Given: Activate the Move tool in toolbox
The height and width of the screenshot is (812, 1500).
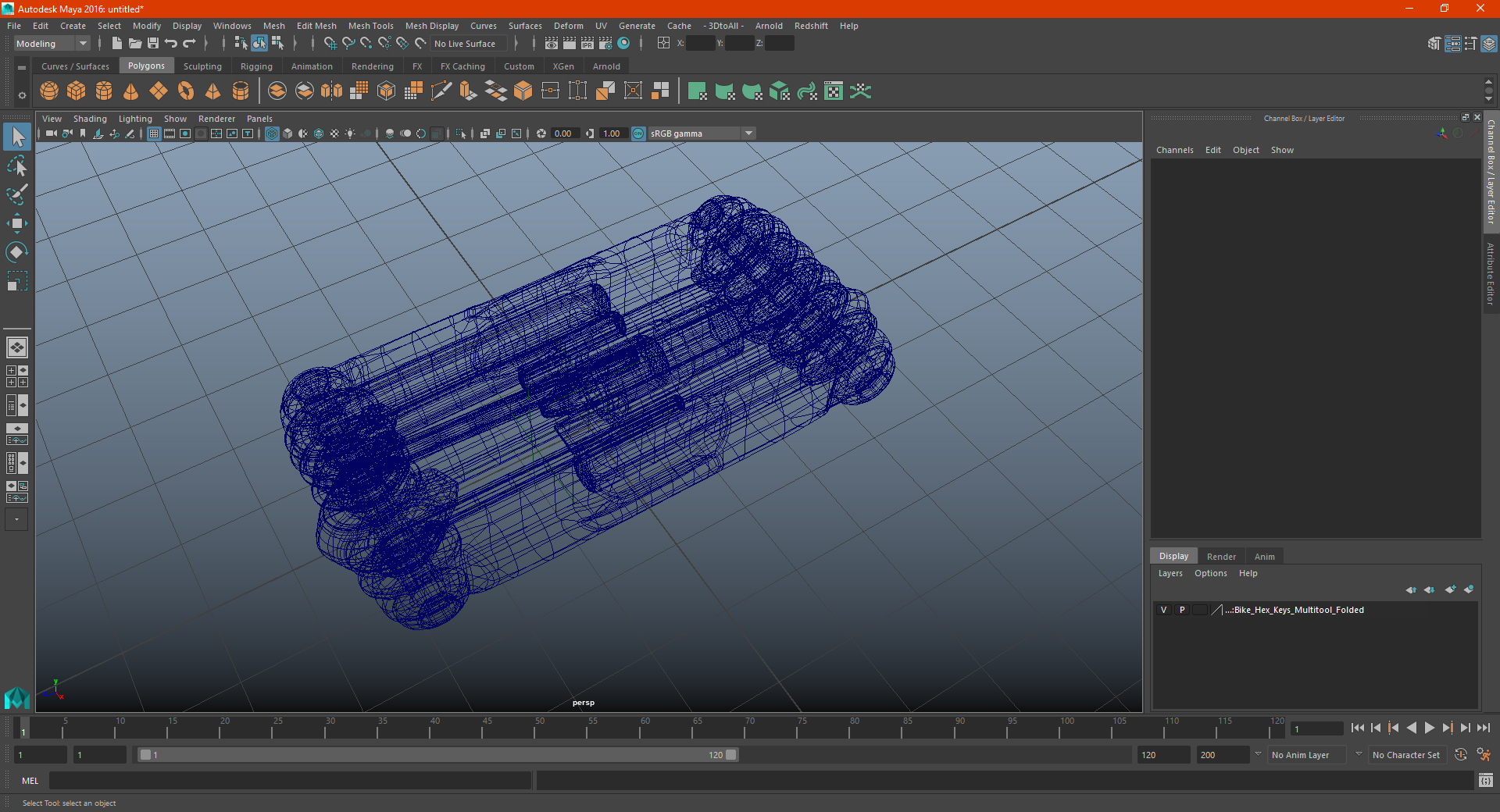Looking at the screenshot, I should (x=17, y=223).
